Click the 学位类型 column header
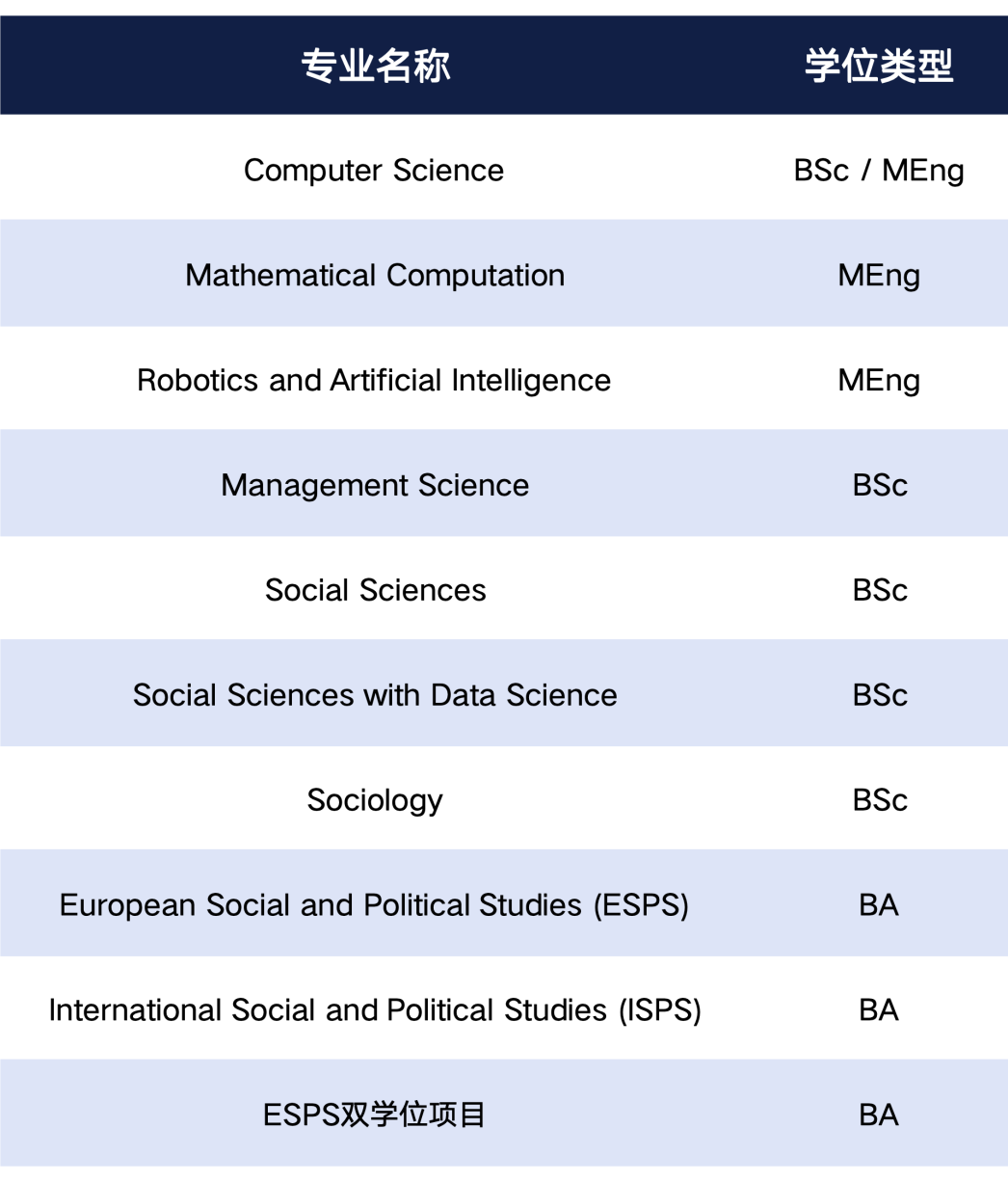Screen dimensions: 1008x1182 click(879, 66)
